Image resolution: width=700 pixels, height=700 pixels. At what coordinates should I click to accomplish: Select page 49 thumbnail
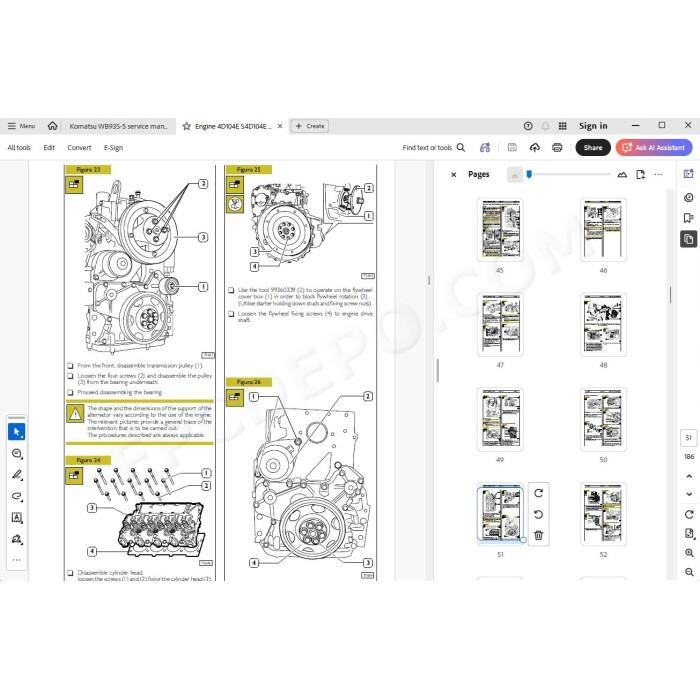(x=500, y=419)
